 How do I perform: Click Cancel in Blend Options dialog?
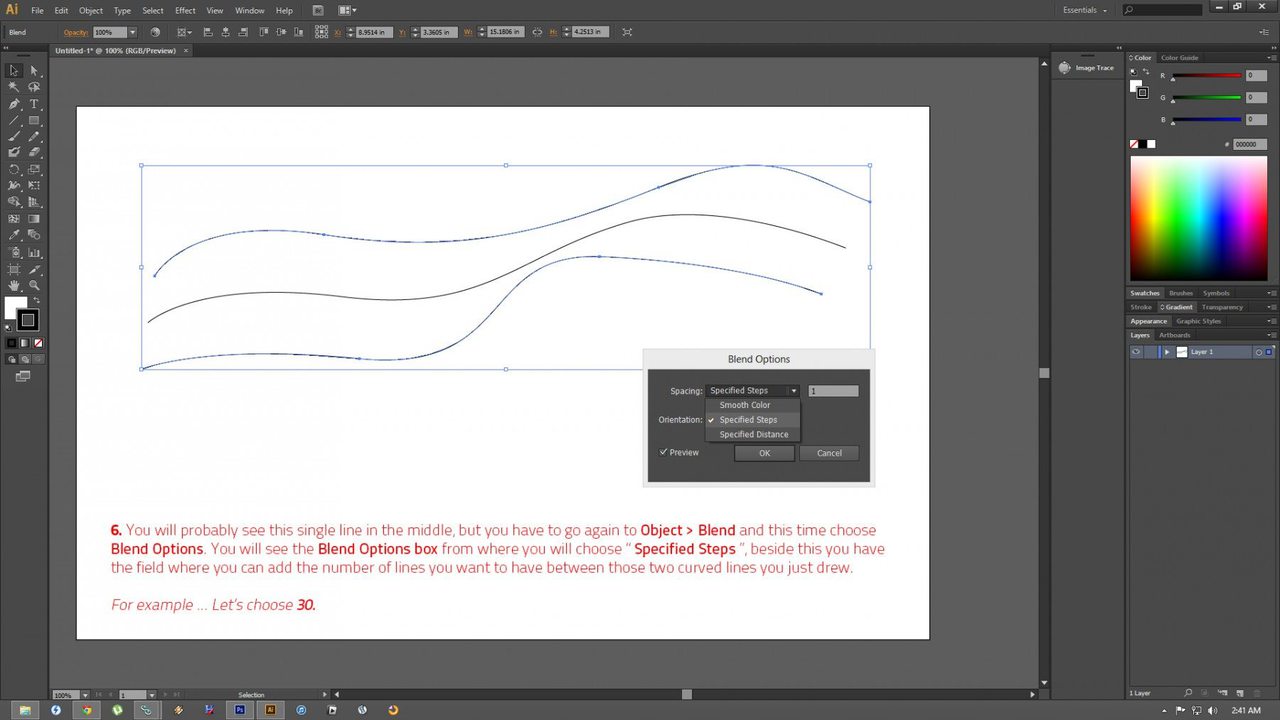click(829, 453)
